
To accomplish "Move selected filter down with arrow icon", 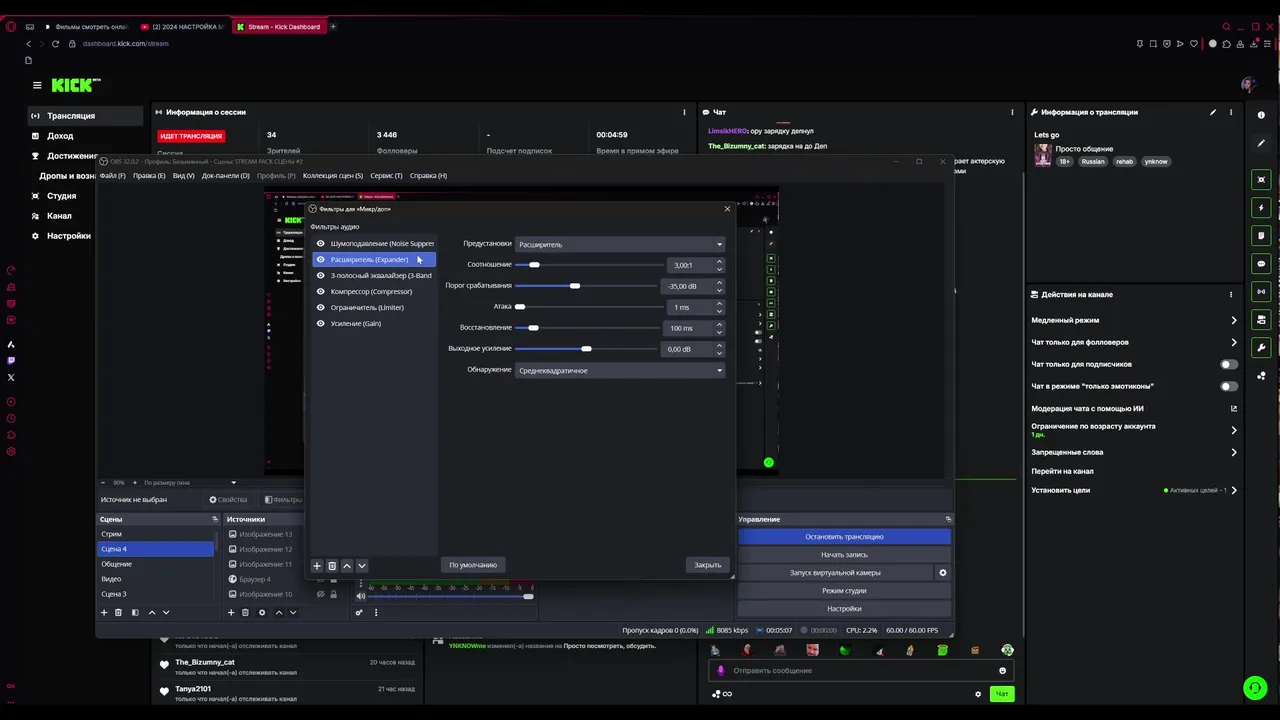I will (362, 566).
